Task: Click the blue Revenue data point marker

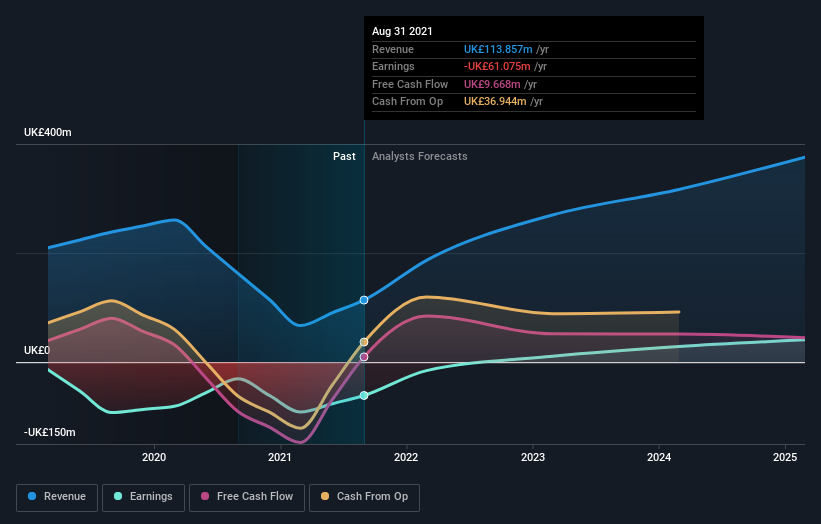Action: click(364, 300)
